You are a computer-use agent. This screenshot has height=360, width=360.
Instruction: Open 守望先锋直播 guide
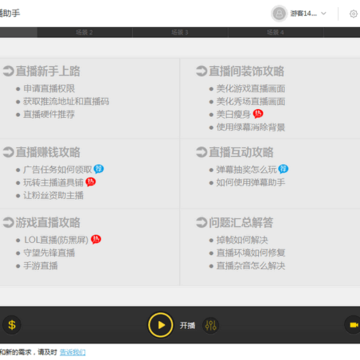pos(49,253)
